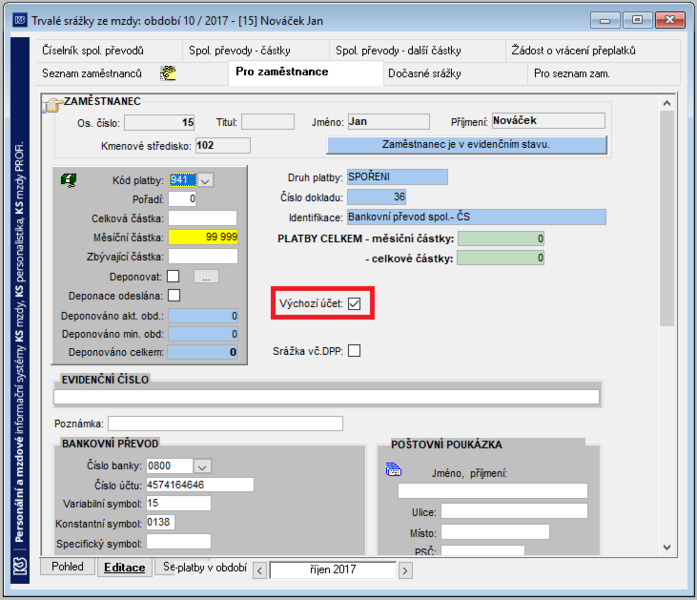Open the Dočasné srážky tab

pos(456,73)
